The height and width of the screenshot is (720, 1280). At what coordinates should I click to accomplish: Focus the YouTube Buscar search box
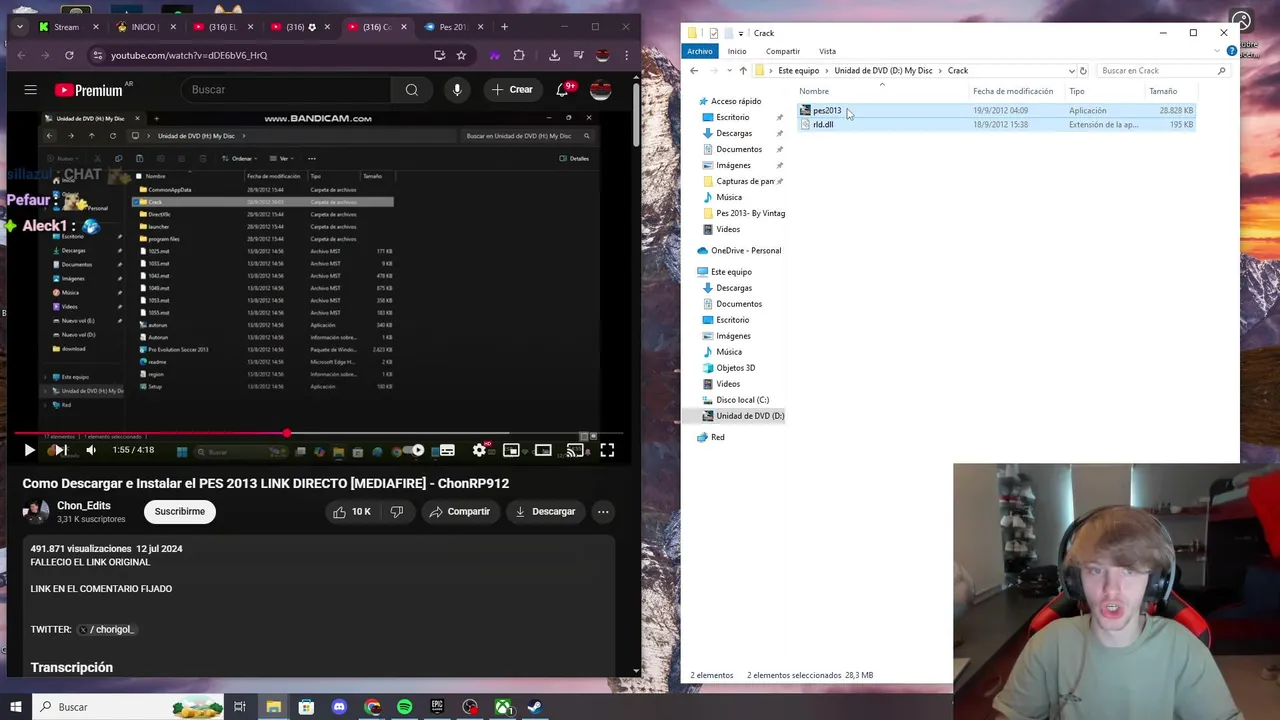pyautogui.click(x=285, y=90)
